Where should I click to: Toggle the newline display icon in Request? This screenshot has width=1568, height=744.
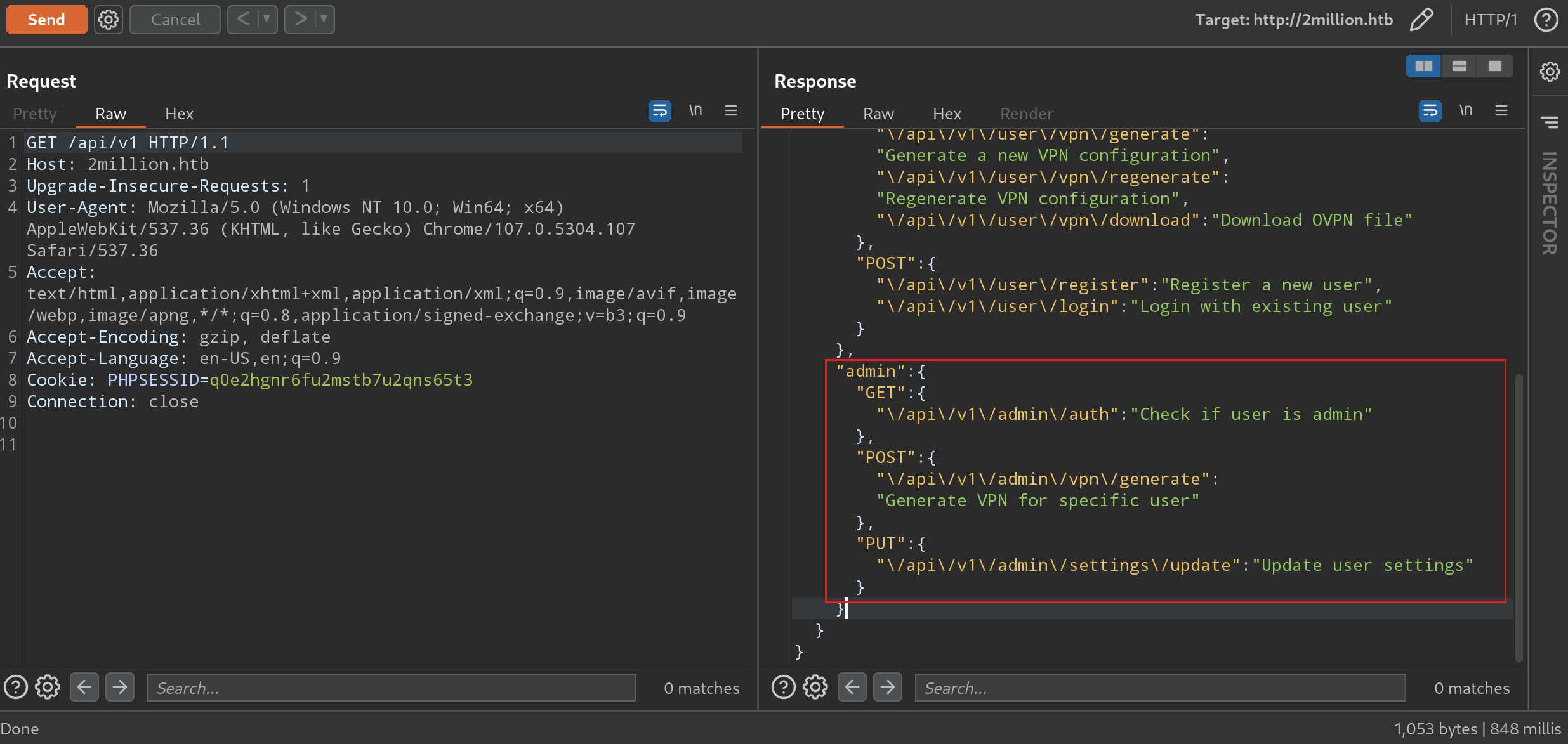(697, 112)
